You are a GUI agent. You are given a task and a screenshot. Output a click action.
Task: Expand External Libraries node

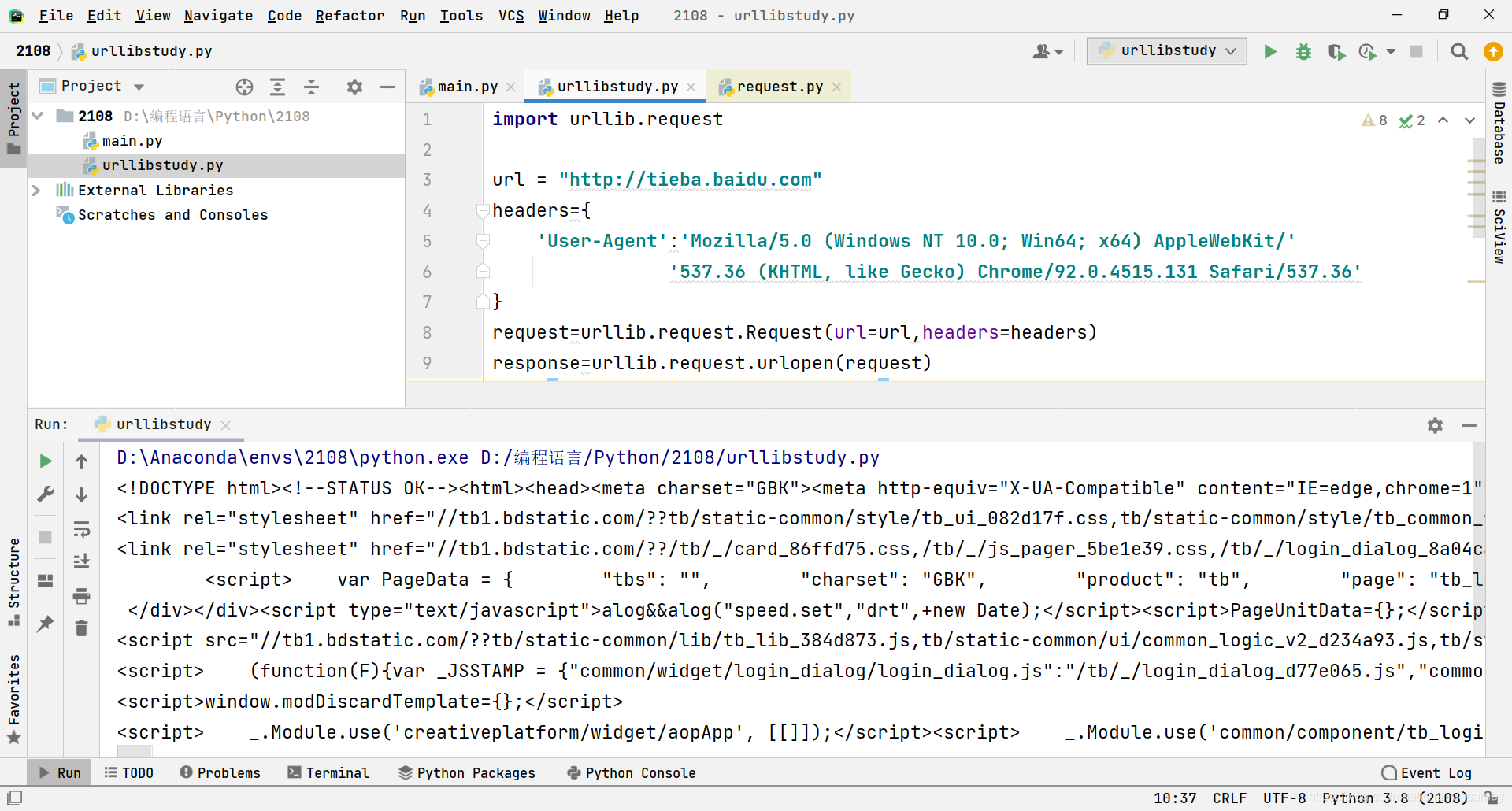pyautogui.click(x=36, y=190)
